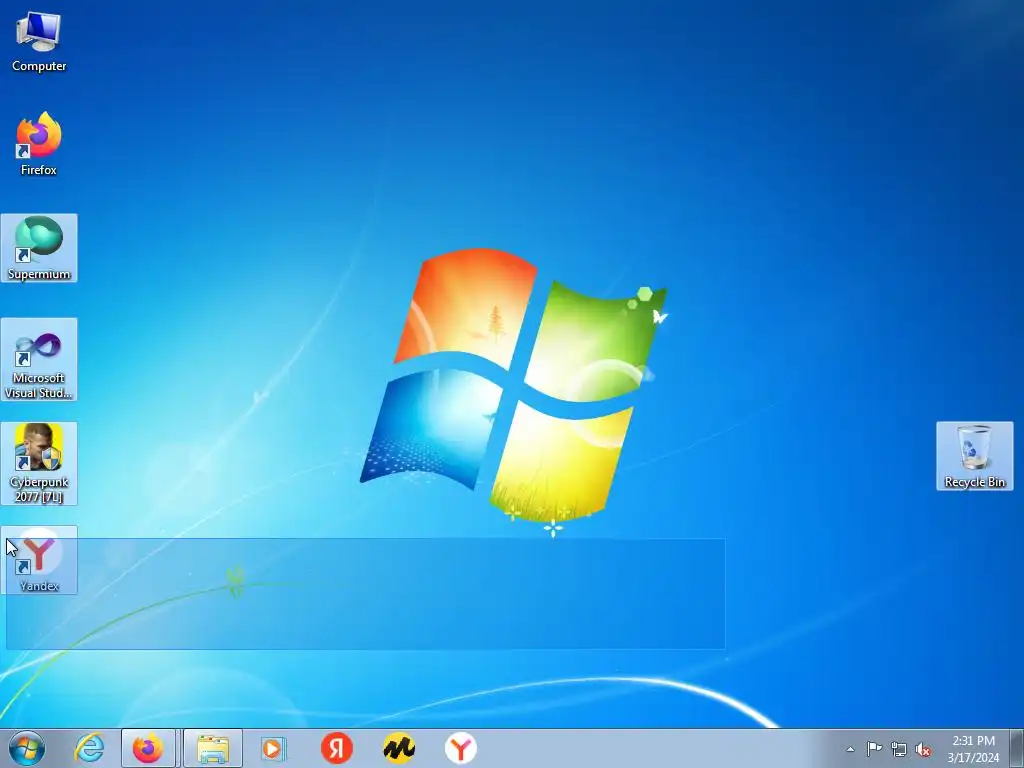Screen dimensions: 1024x768
Task: Click the Recycle Bin label text
Action: coord(974,482)
